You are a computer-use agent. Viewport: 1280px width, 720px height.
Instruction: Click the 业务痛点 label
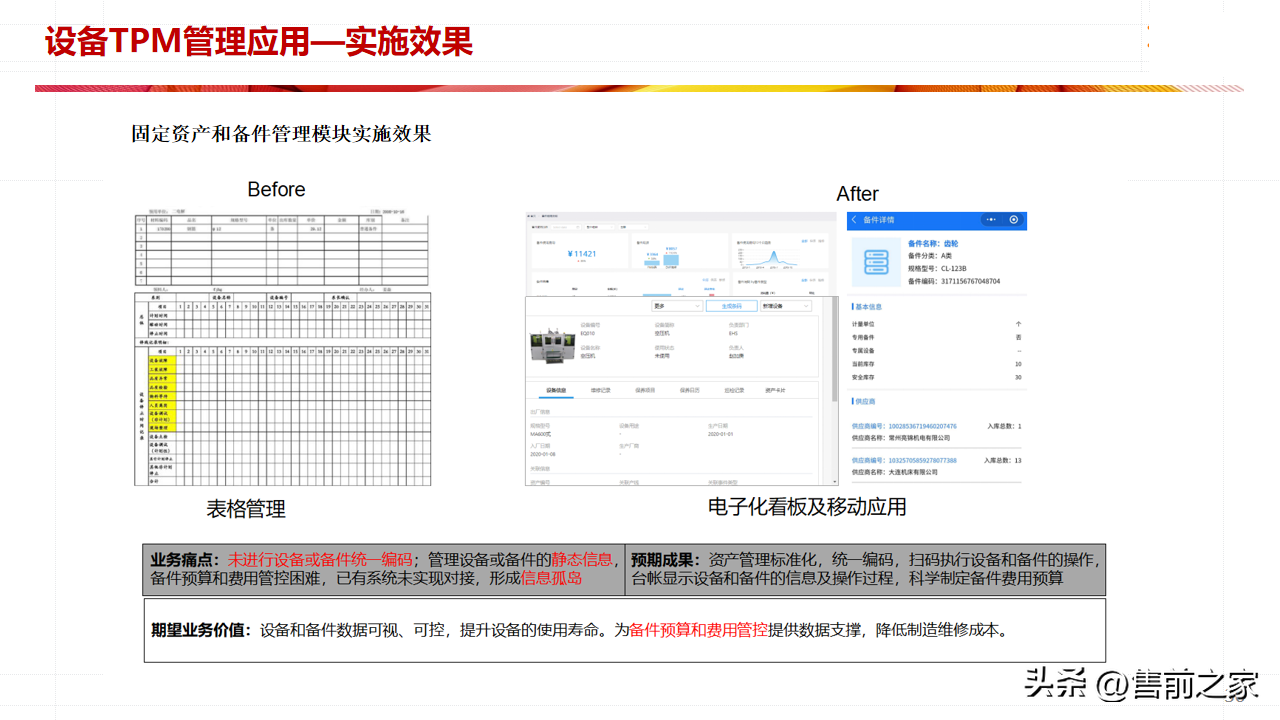tap(185, 560)
